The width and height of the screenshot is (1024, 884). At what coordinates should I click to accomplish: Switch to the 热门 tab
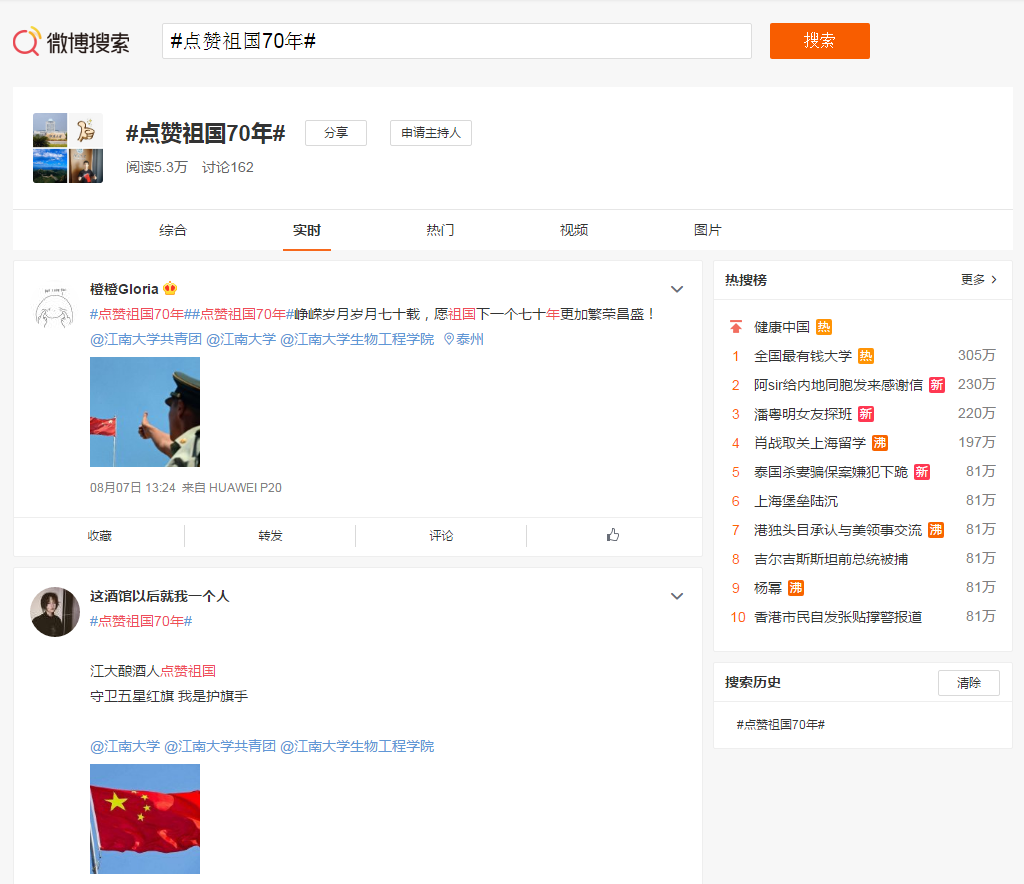(x=440, y=230)
